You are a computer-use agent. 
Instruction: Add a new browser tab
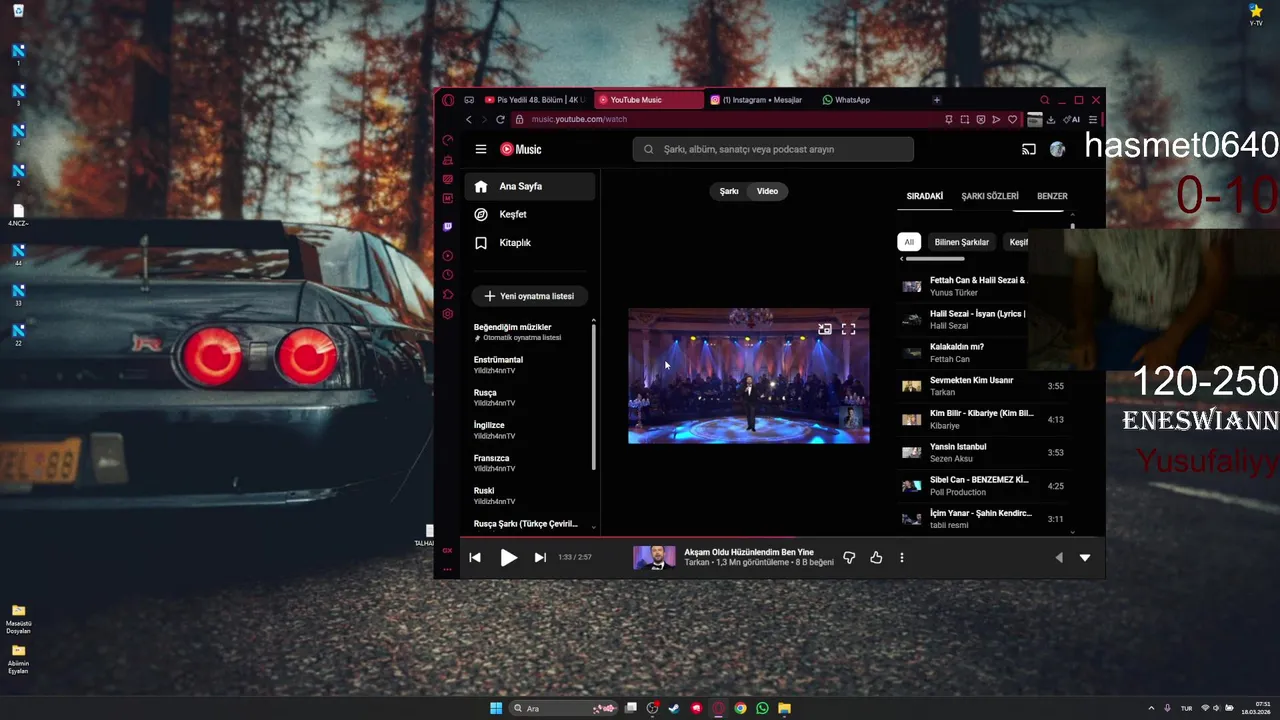(936, 100)
